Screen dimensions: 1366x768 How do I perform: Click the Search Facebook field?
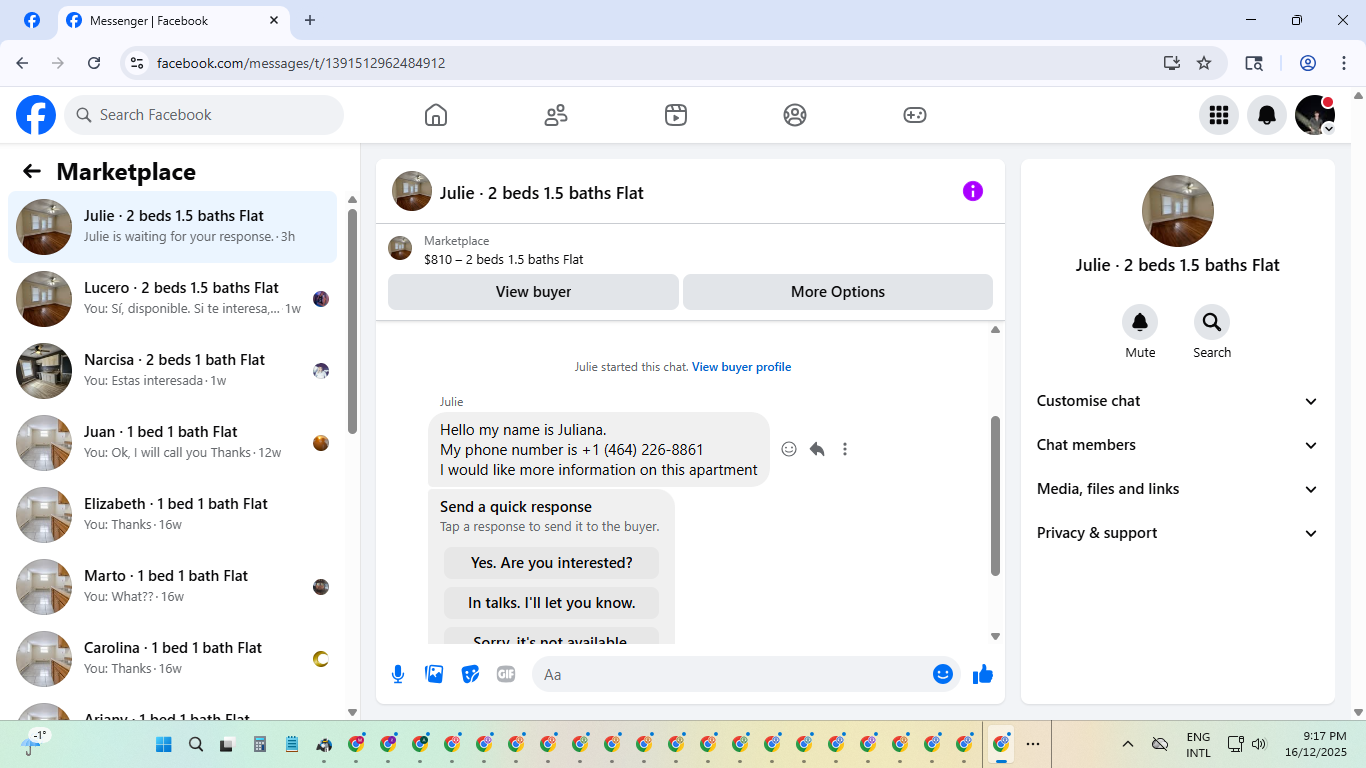point(204,115)
